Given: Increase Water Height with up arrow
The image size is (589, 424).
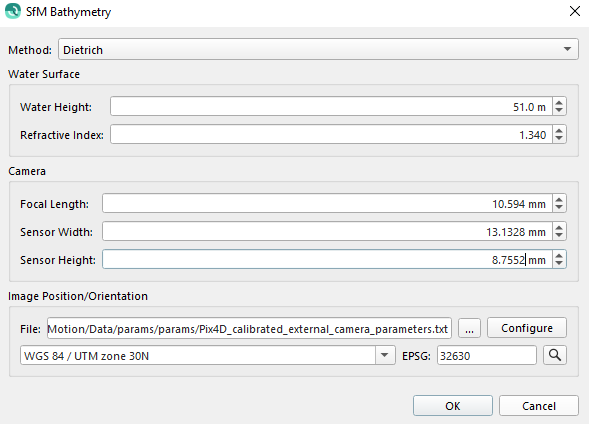Looking at the screenshot, I should [559, 103].
